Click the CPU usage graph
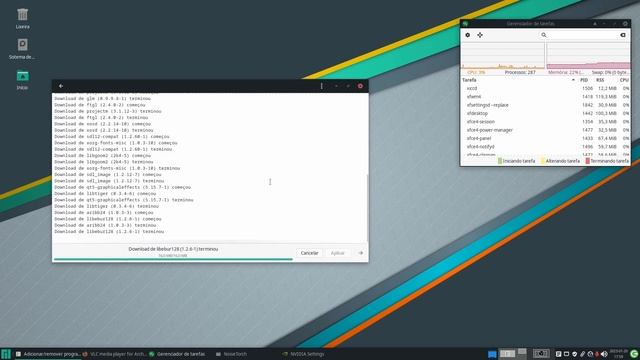The image size is (640, 360). point(502,56)
